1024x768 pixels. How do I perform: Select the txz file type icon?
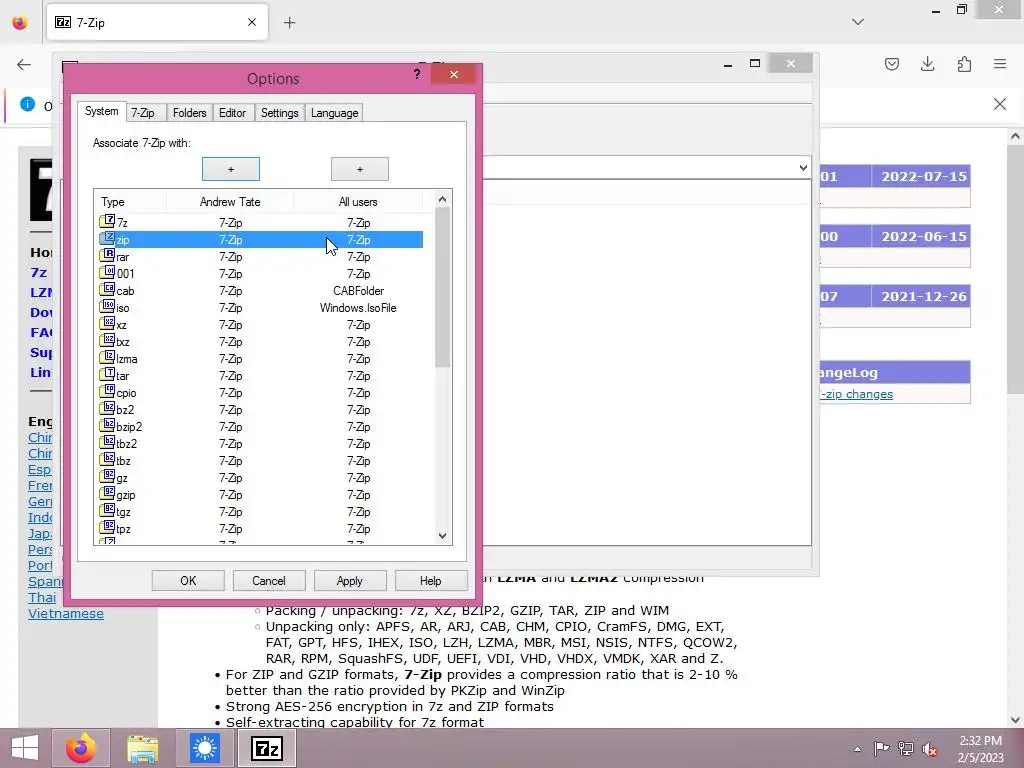tap(107, 341)
